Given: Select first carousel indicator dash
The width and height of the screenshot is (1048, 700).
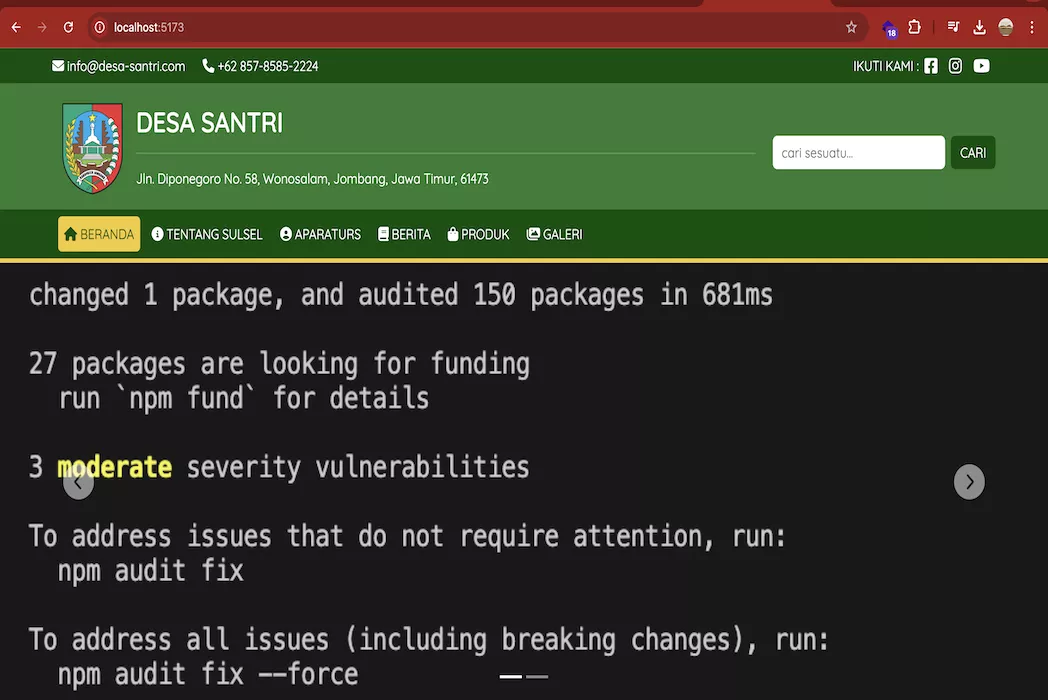Looking at the screenshot, I should 511,677.
